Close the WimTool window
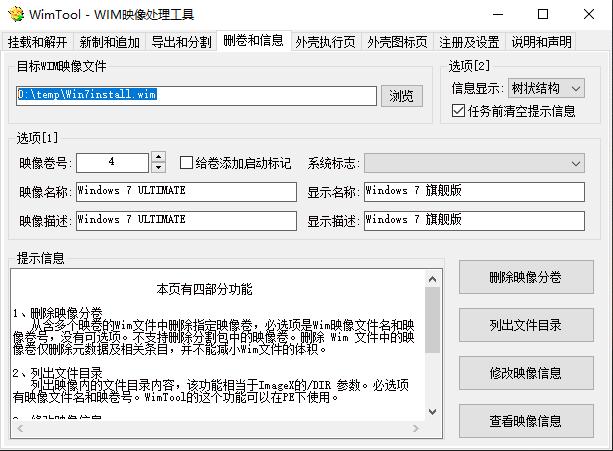613x451 pixels. 589,14
